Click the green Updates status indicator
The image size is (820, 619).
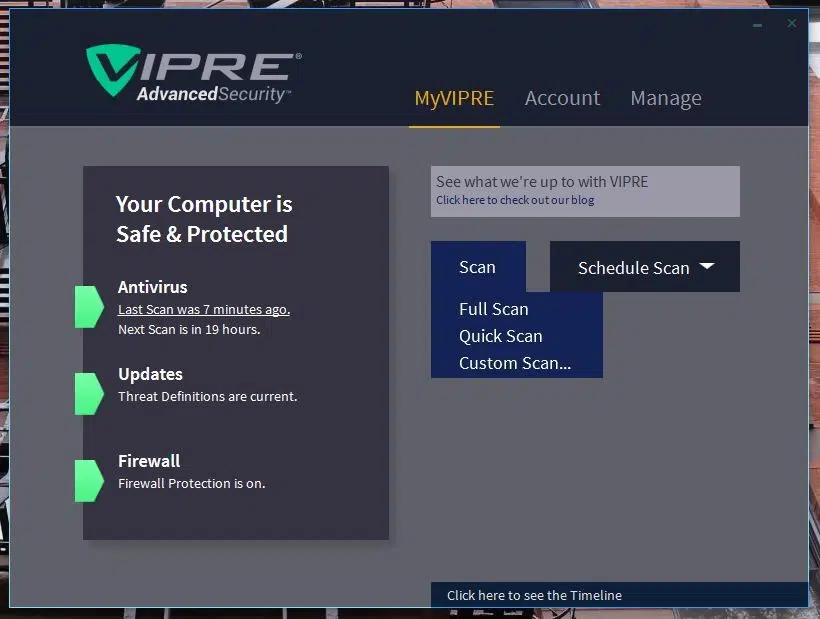[x=89, y=394]
